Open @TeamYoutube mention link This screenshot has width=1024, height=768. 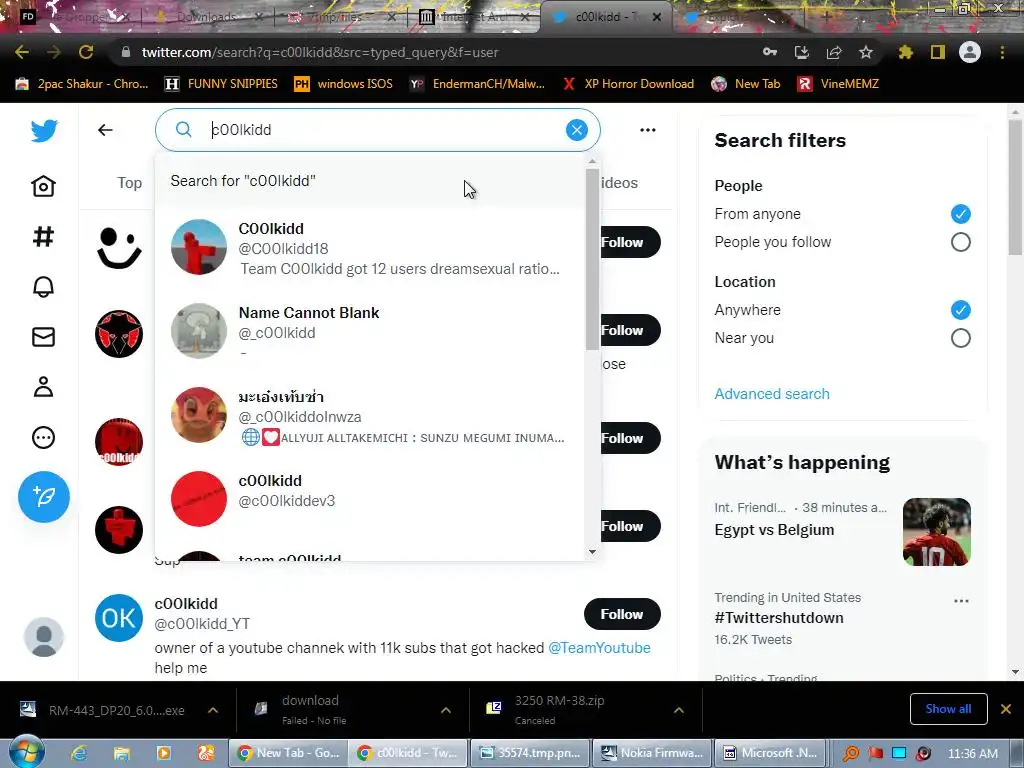(599, 648)
